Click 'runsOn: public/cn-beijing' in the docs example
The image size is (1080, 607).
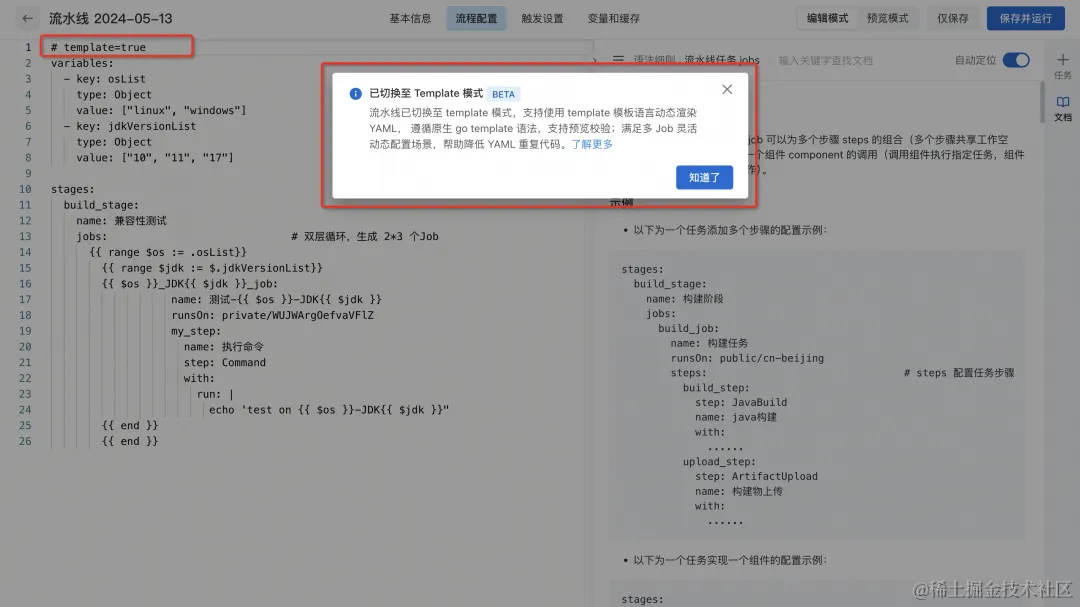coord(747,358)
